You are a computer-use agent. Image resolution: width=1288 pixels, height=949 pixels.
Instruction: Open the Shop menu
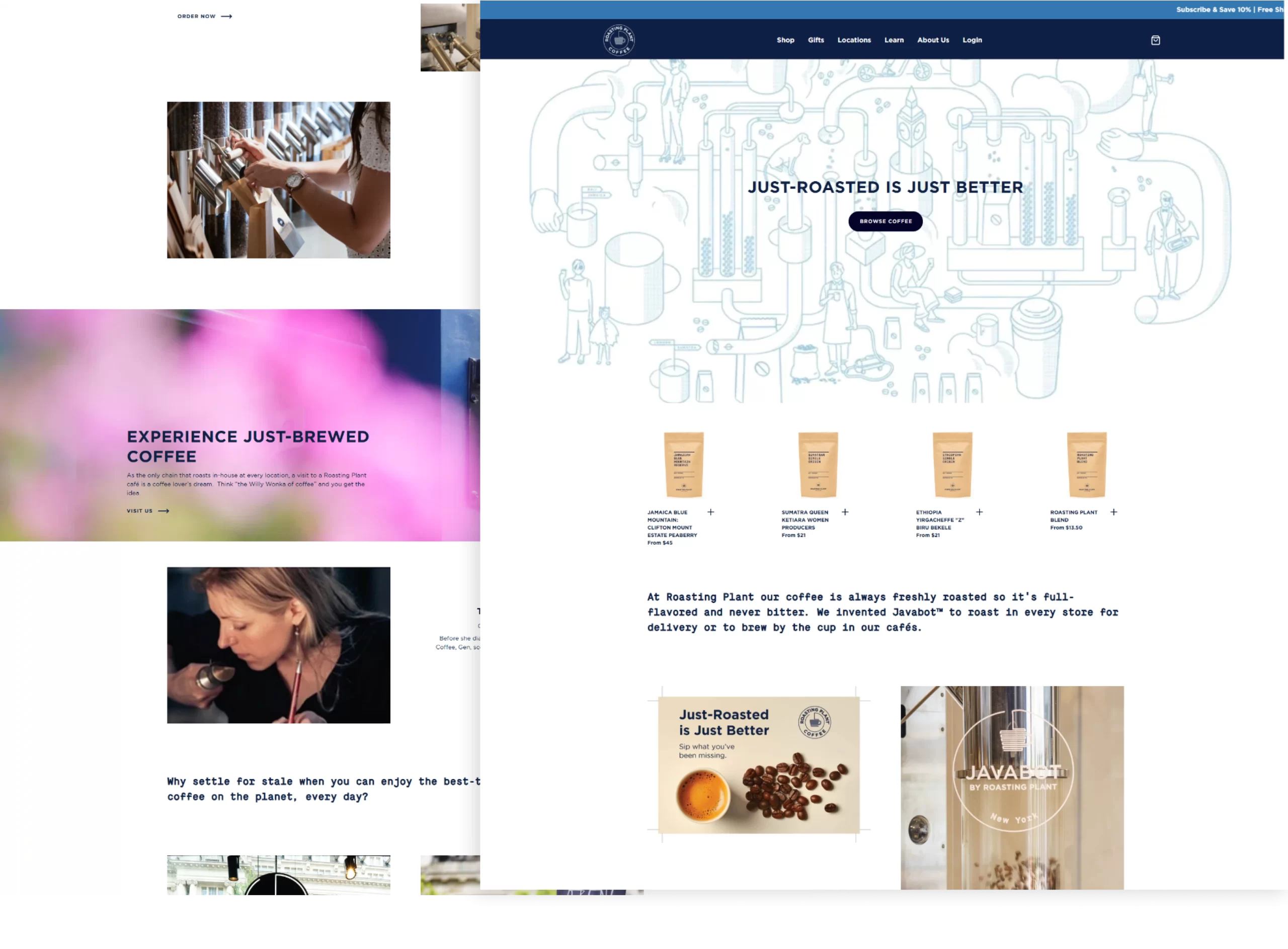click(x=785, y=40)
